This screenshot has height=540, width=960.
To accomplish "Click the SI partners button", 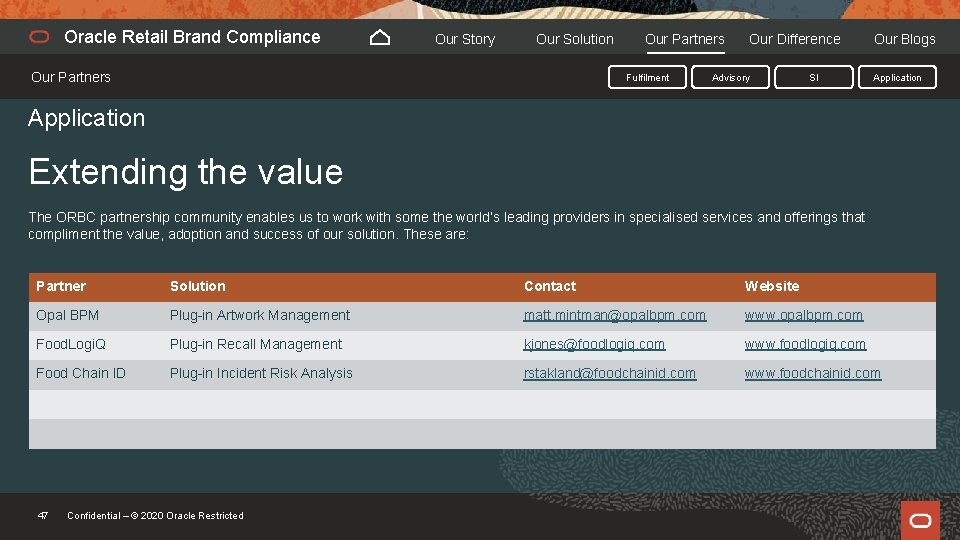I will pyautogui.click(x=814, y=77).
